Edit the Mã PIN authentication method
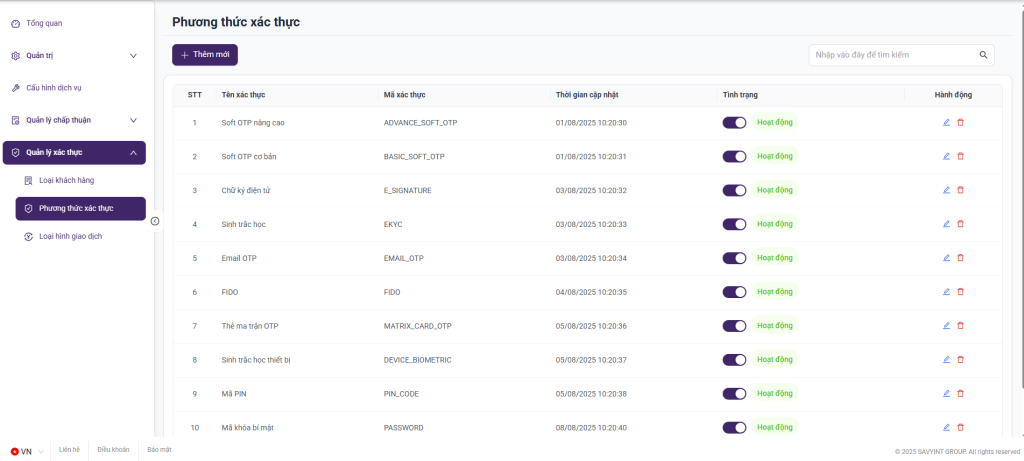The image size is (1024, 461). (946, 394)
